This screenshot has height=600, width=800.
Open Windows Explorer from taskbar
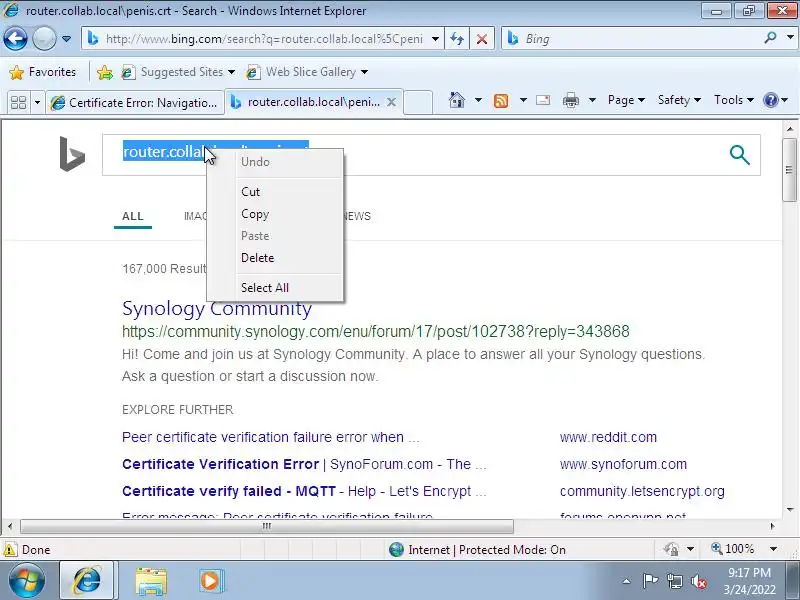coord(151,581)
